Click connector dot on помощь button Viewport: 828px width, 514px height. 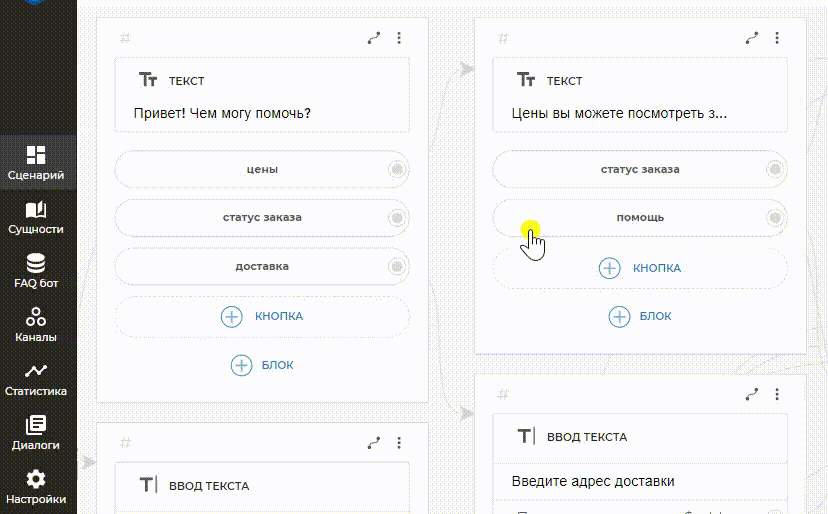click(775, 217)
